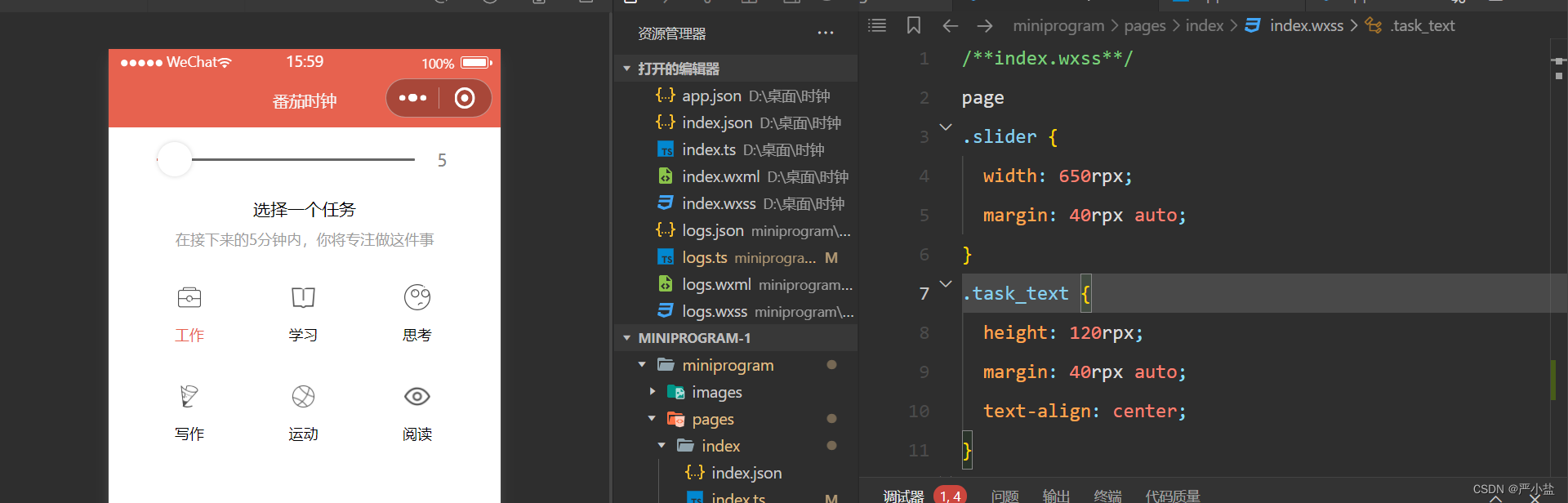The height and width of the screenshot is (503, 1568).
Task: Click the slider thumb handle
Action: point(174,159)
